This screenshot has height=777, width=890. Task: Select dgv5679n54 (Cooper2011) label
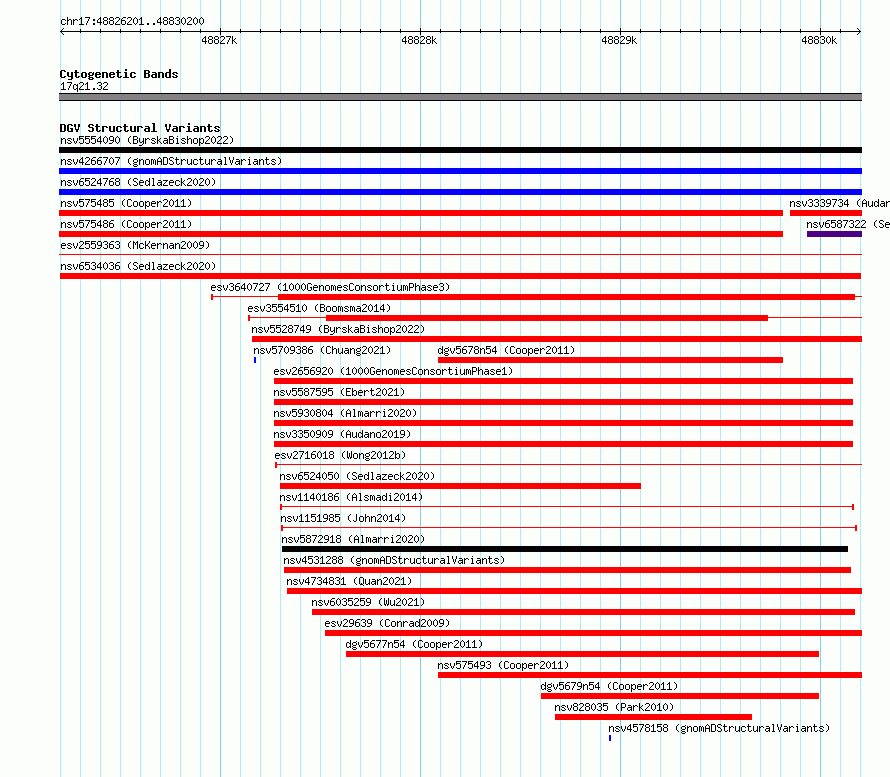609,686
